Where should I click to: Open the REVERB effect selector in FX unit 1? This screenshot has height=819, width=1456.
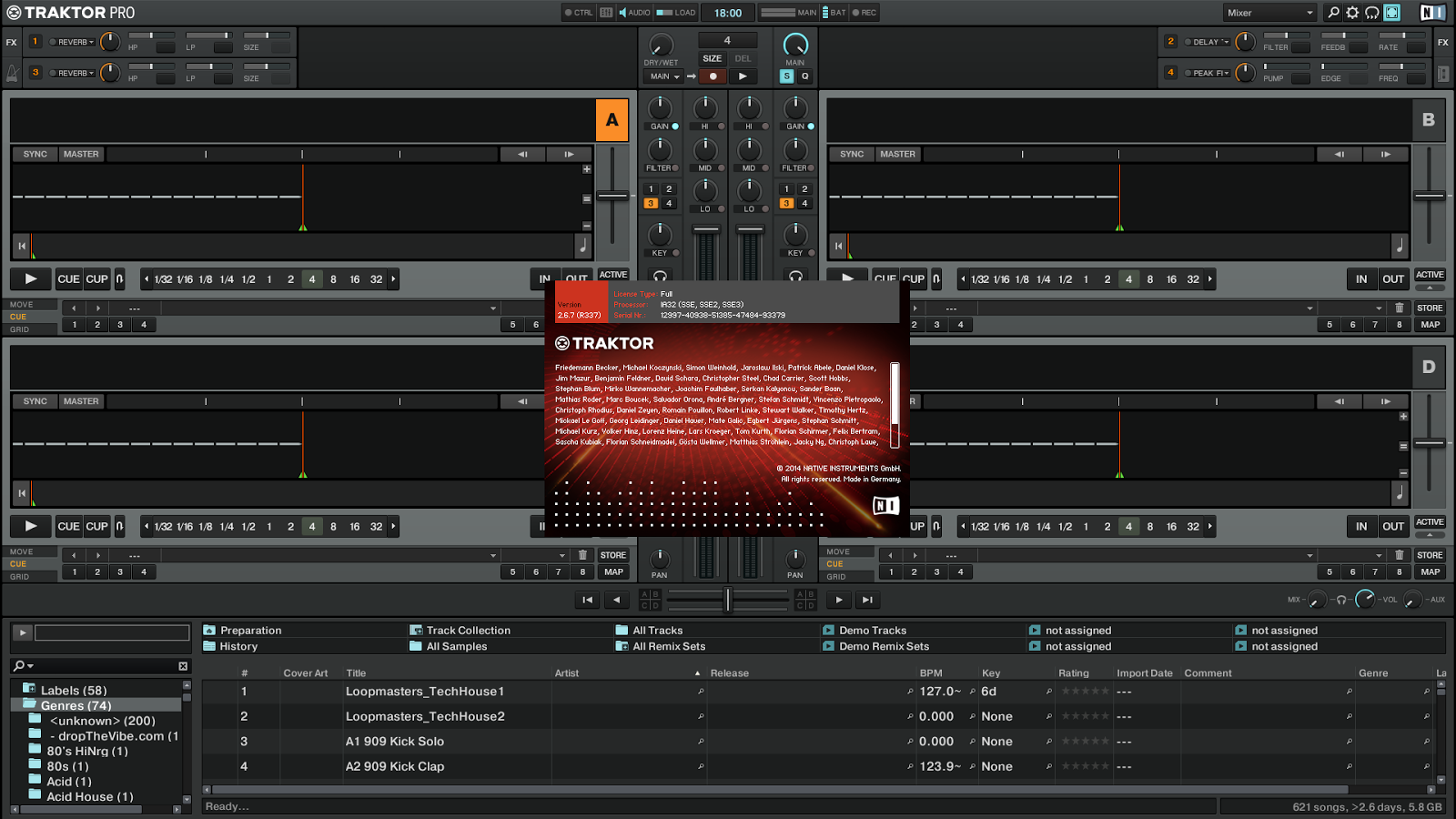(x=73, y=41)
